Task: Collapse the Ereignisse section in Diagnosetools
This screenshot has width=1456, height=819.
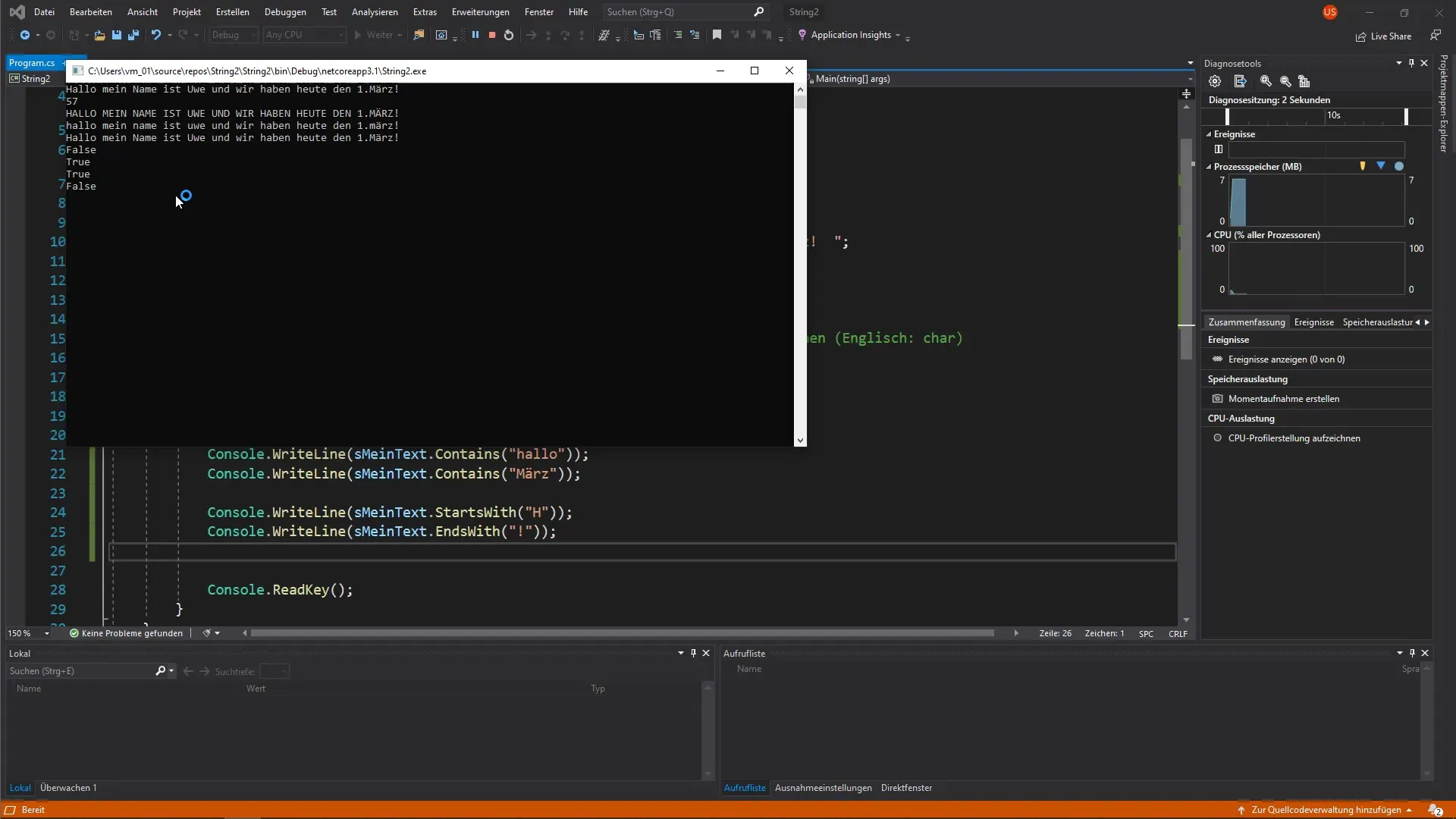Action: point(1209,134)
